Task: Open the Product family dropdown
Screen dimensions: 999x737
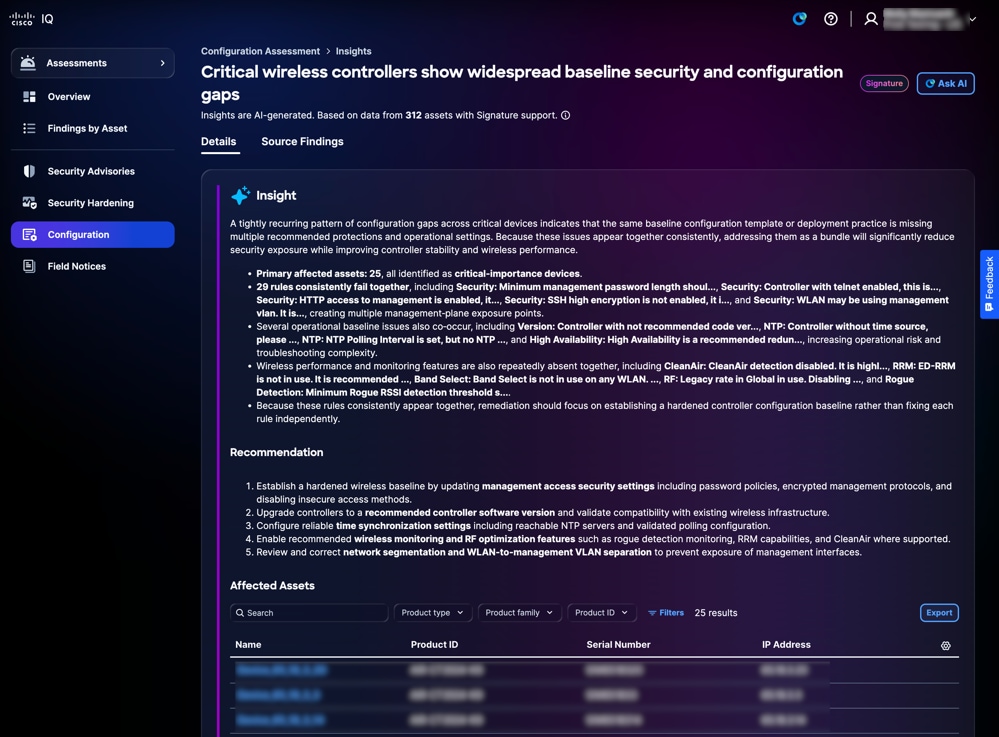Action: coord(519,613)
